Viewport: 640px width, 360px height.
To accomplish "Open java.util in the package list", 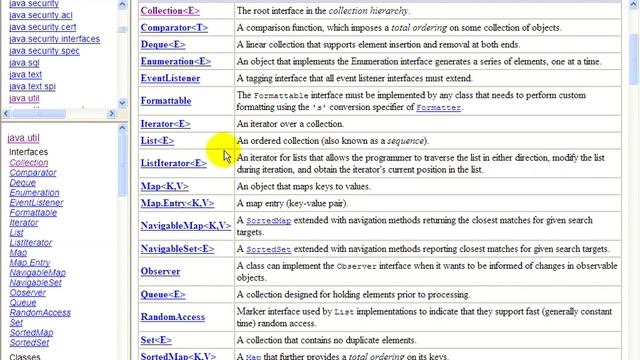I will click(24, 98).
